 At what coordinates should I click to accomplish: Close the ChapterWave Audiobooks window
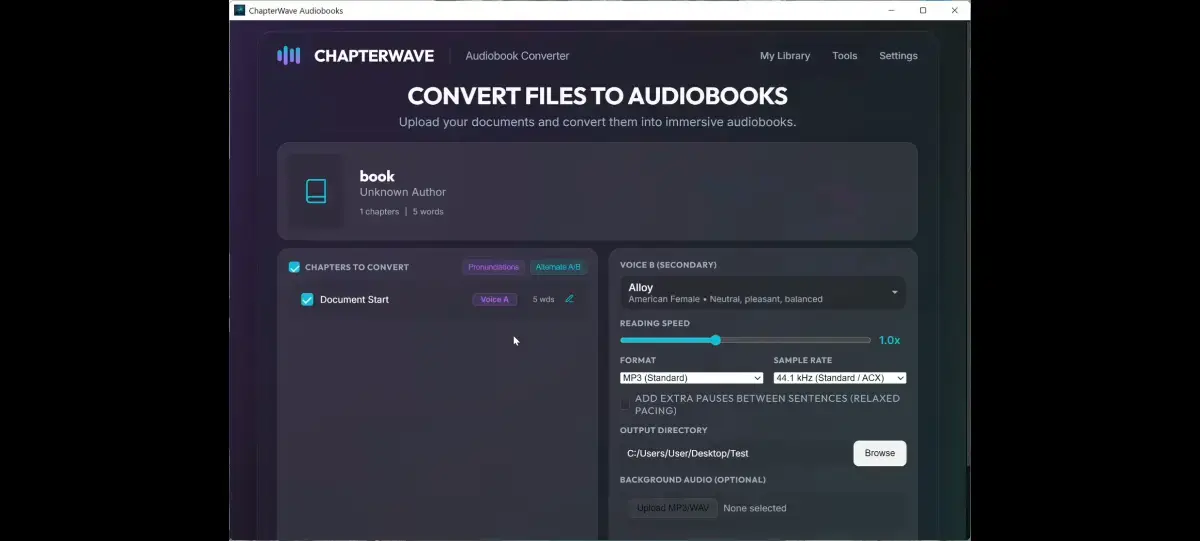click(x=955, y=10)
